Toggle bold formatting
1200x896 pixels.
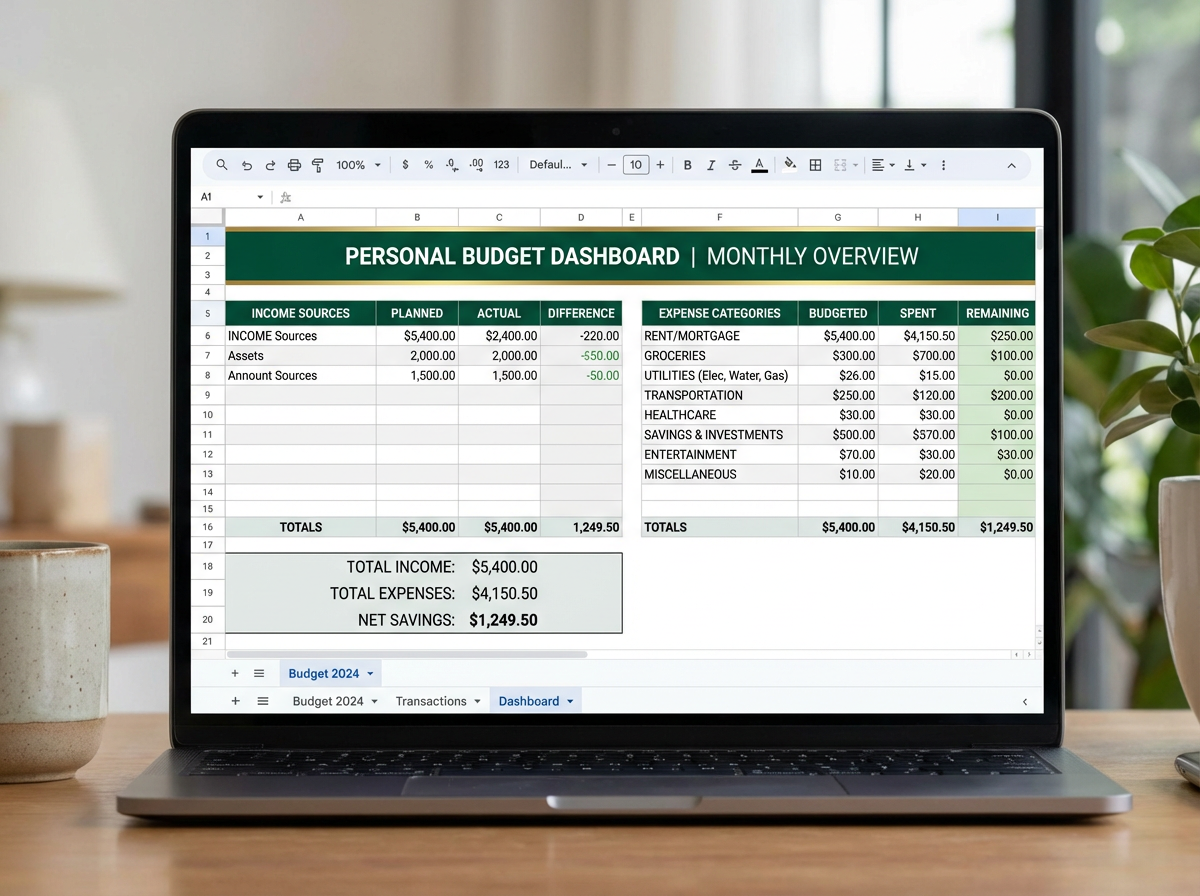(687, 165)
